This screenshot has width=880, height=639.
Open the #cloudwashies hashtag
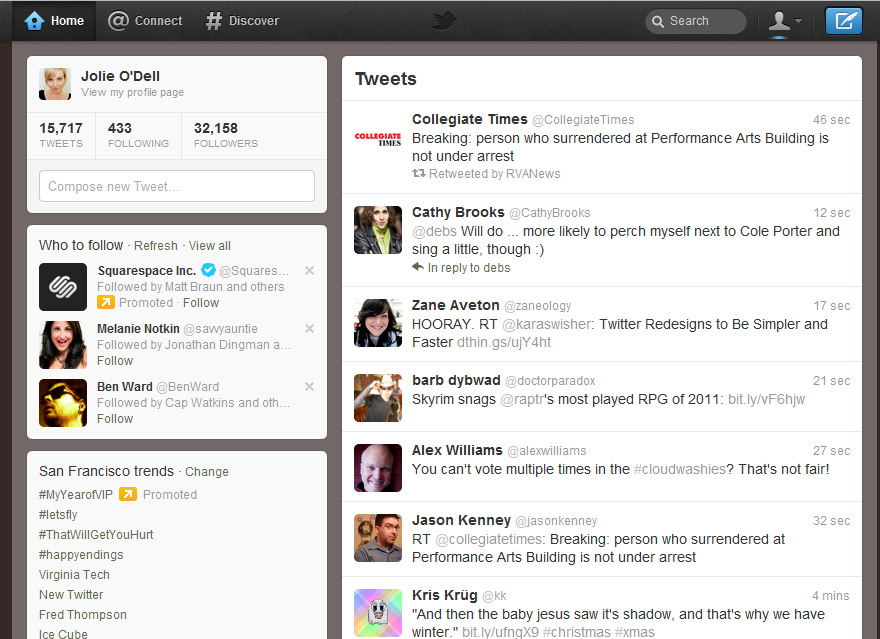[680, 470]
